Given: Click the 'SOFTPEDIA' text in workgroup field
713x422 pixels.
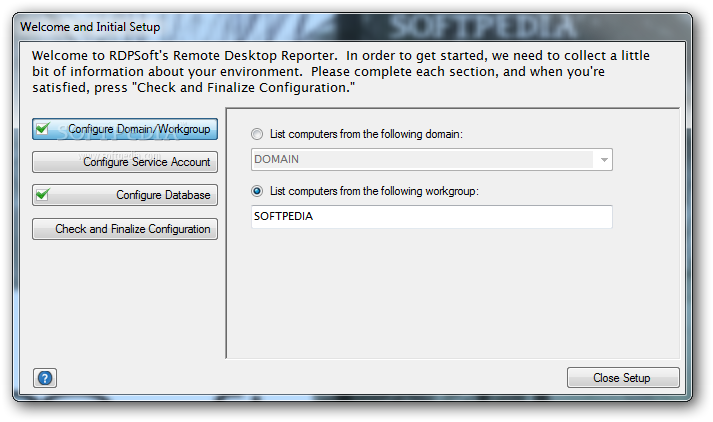Looking at the screenshot, I should pyautogui.click(x=283, y=216).
